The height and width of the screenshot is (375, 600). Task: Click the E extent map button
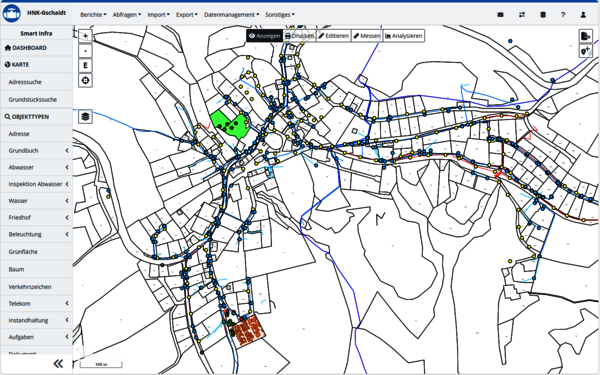85,65
